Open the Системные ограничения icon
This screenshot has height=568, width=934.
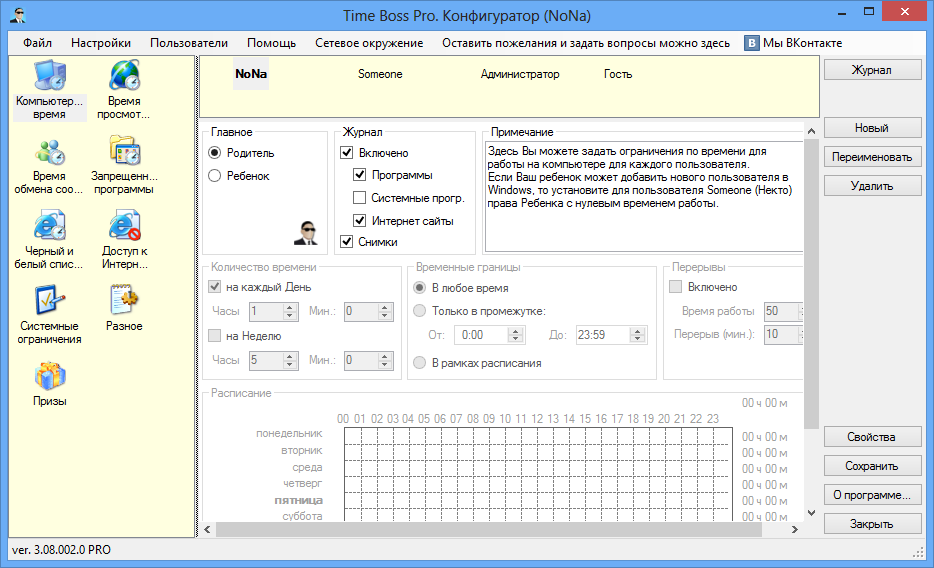(49, 301)
